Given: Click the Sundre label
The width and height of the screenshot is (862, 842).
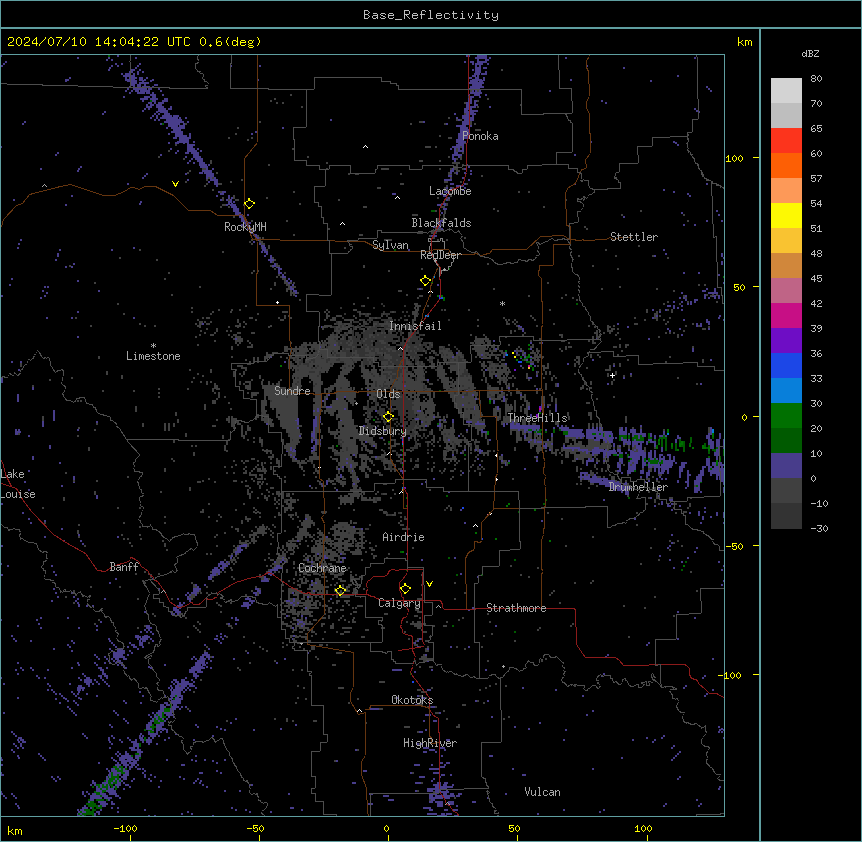Looking at the screenshot, I should pos(292,391).
